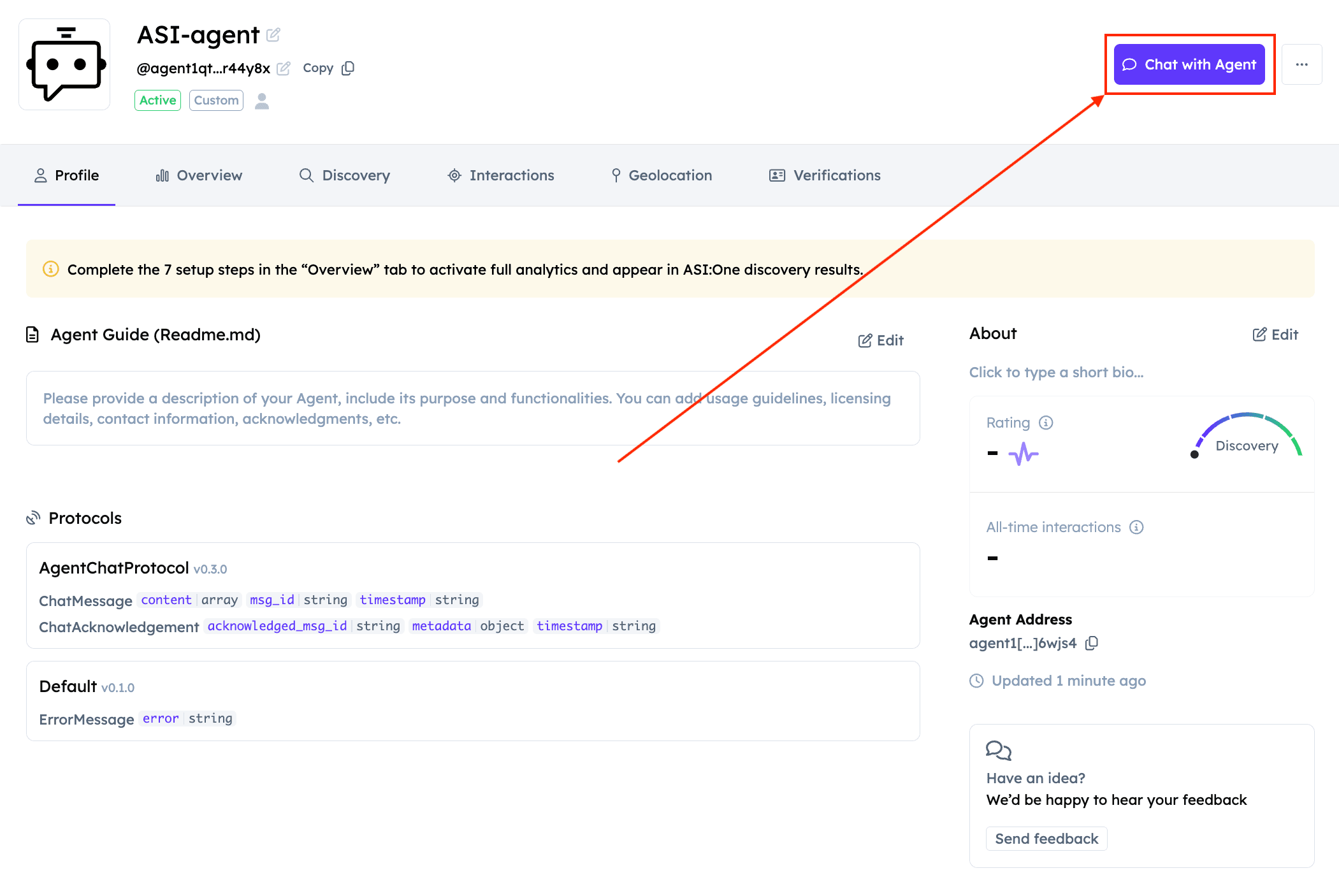Open the Discovery tab
This screenshot has width=1339, height=896.
point(345,175)
